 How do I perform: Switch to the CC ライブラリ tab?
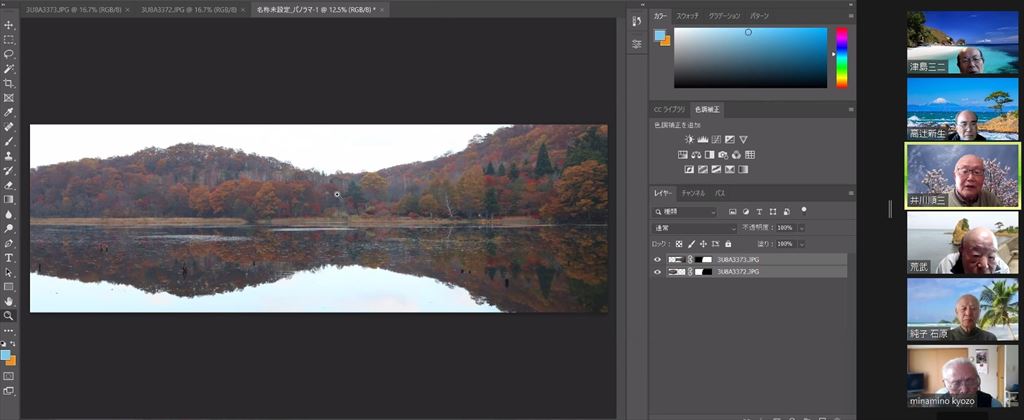(670, 109)
